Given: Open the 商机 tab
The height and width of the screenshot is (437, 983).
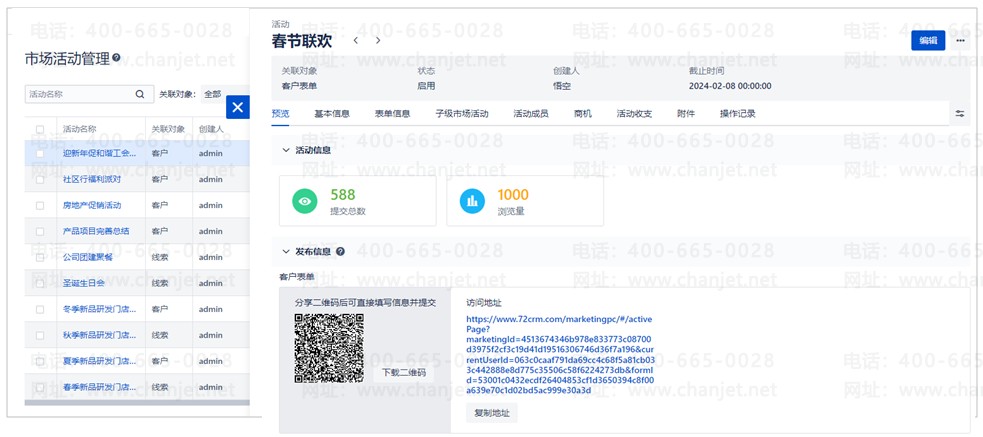Looking at the screenshot, I should (x=582, y=113).
